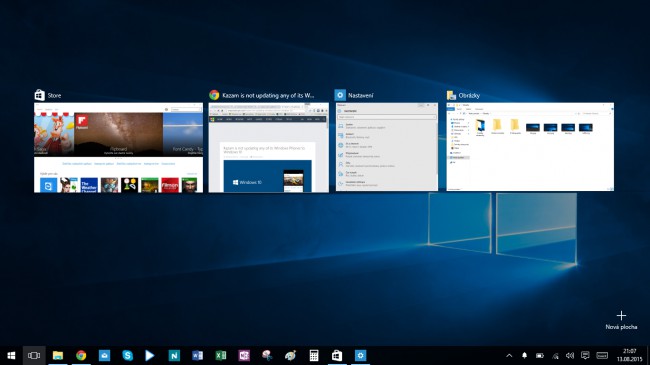The width and height of the screenshot is (650, 365).
Task: Click the notification bell tray icon
Action: tap(524, 355)
